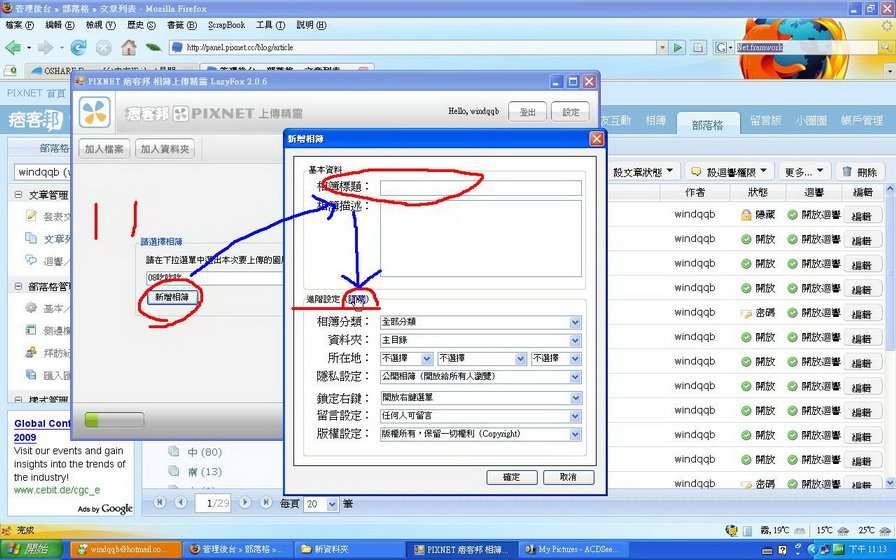Jump to the last page in the pagination
896x560 pixels.
pyautogui.click(x=266, y=502)
